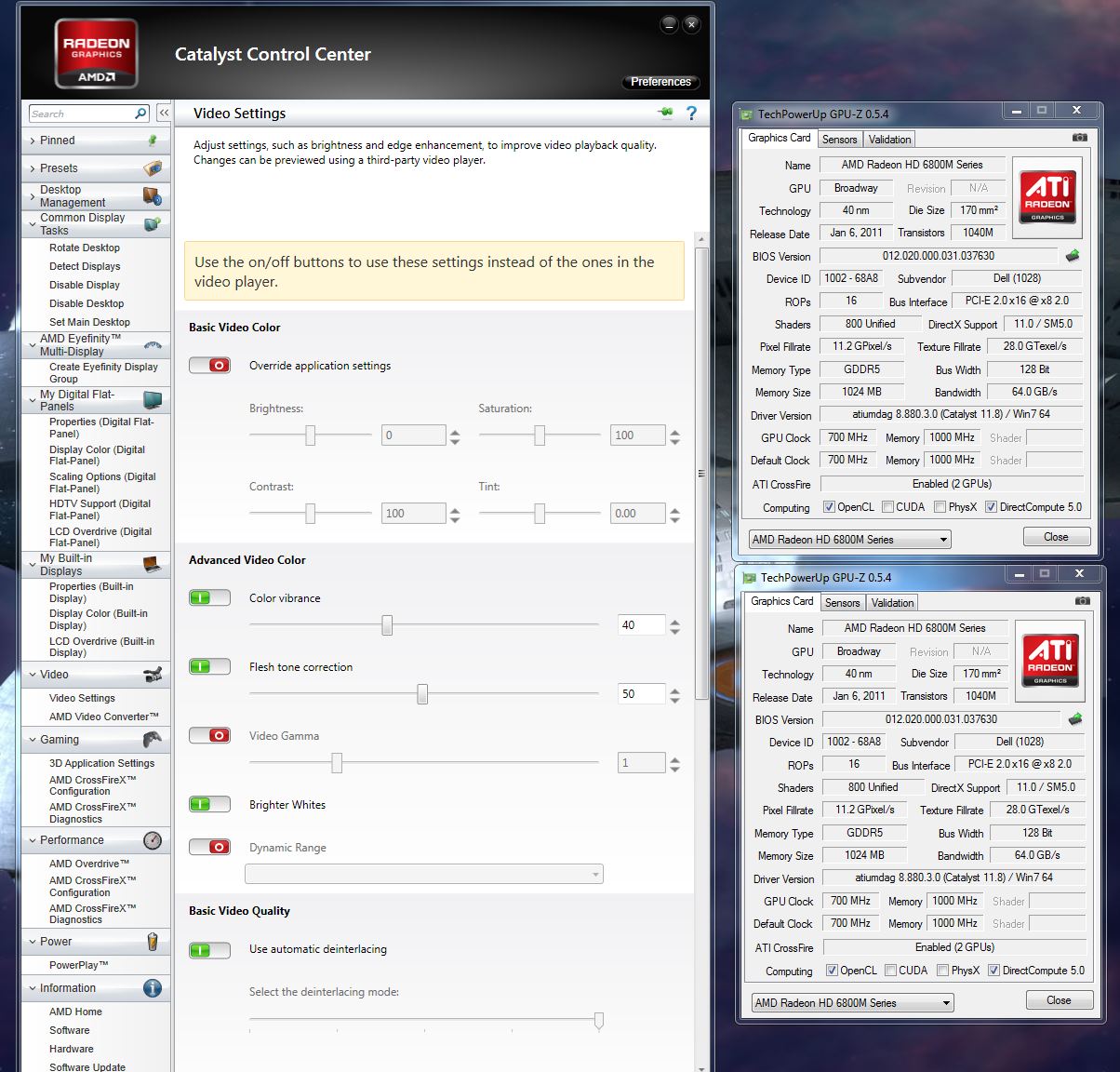Click ATI Radeon logo in upper GPU-Z

(1047, 196)
